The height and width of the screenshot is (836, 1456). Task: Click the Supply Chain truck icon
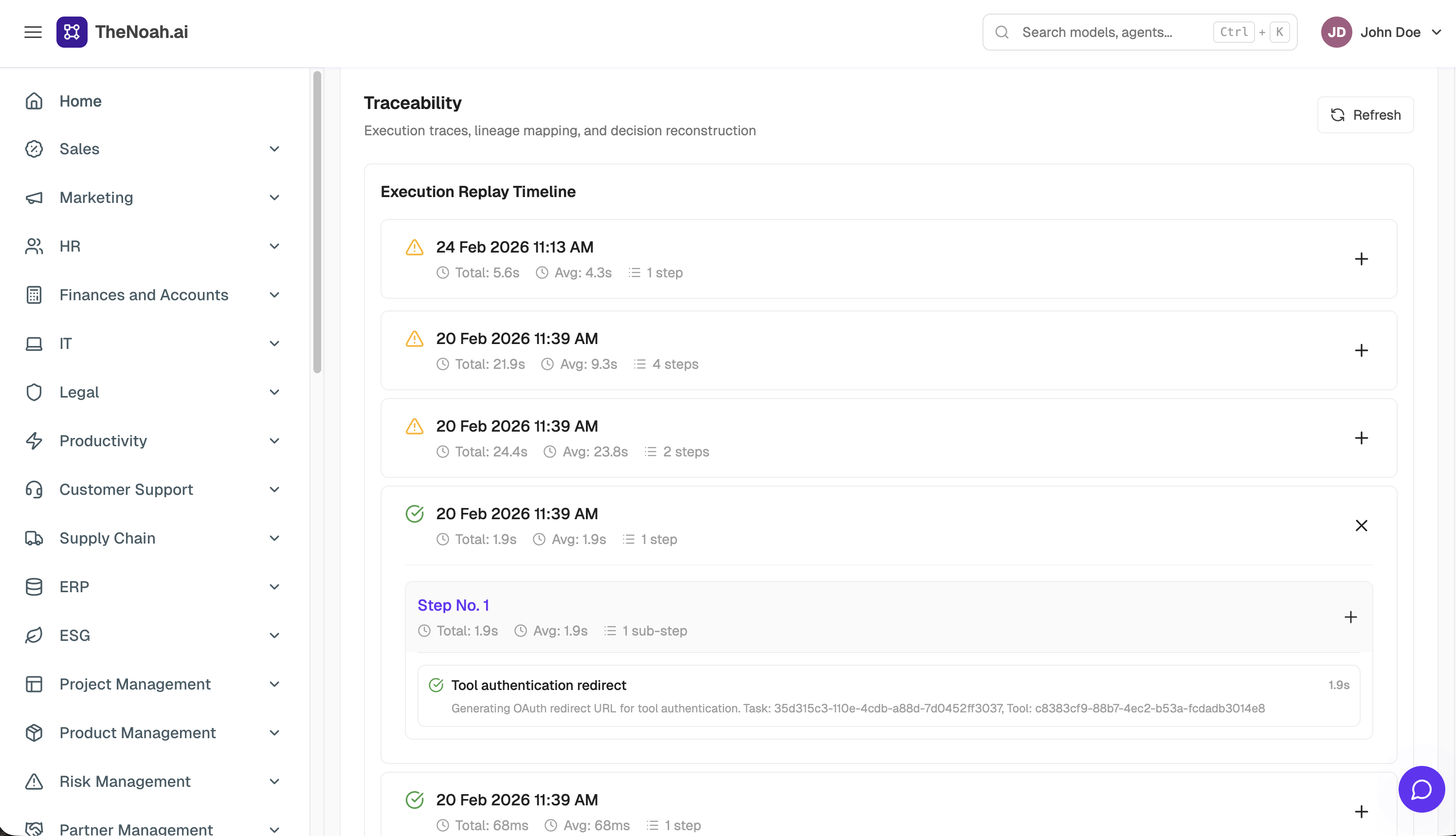click(34, 538)
